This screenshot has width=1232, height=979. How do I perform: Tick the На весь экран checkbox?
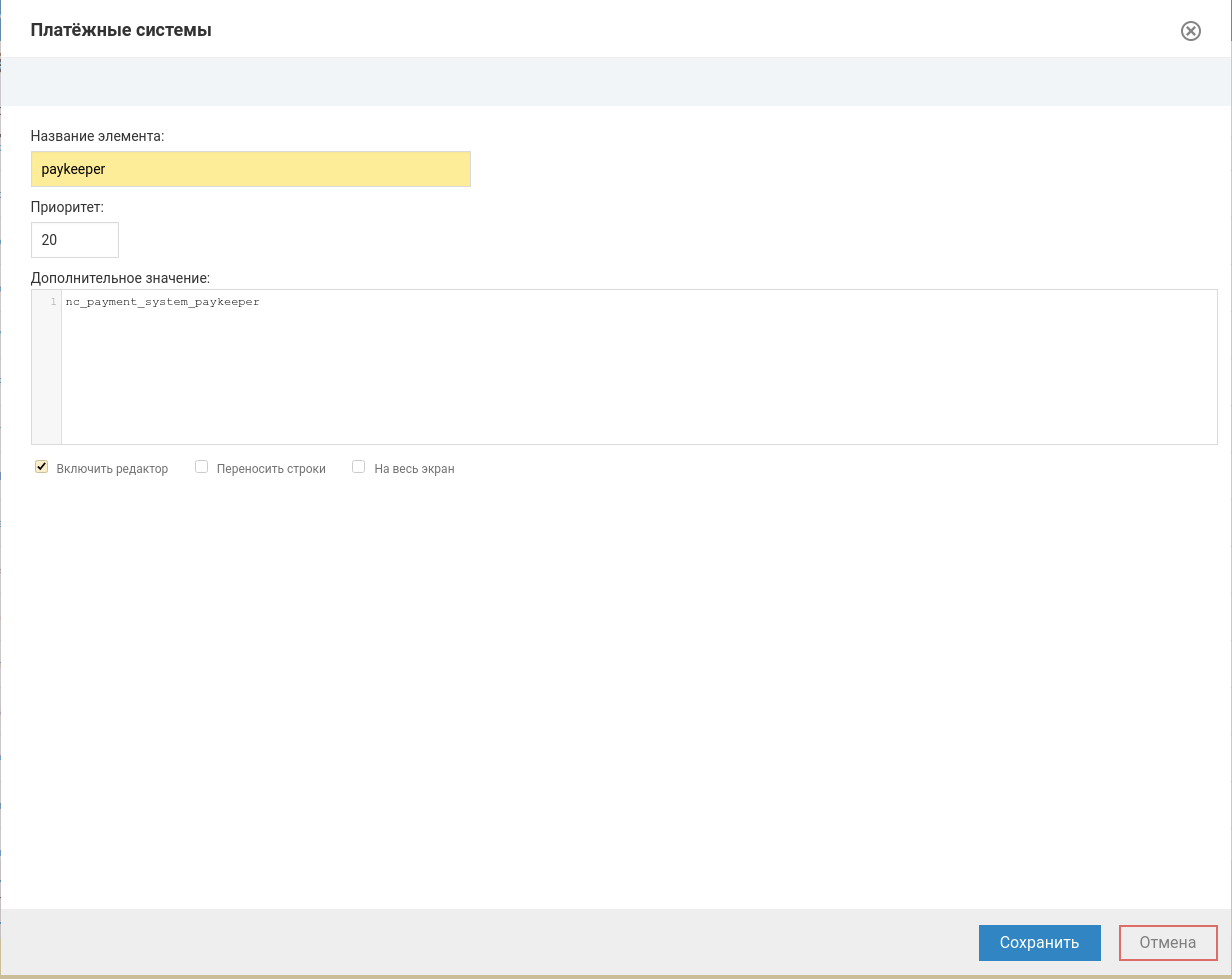[x=359, y=467]
